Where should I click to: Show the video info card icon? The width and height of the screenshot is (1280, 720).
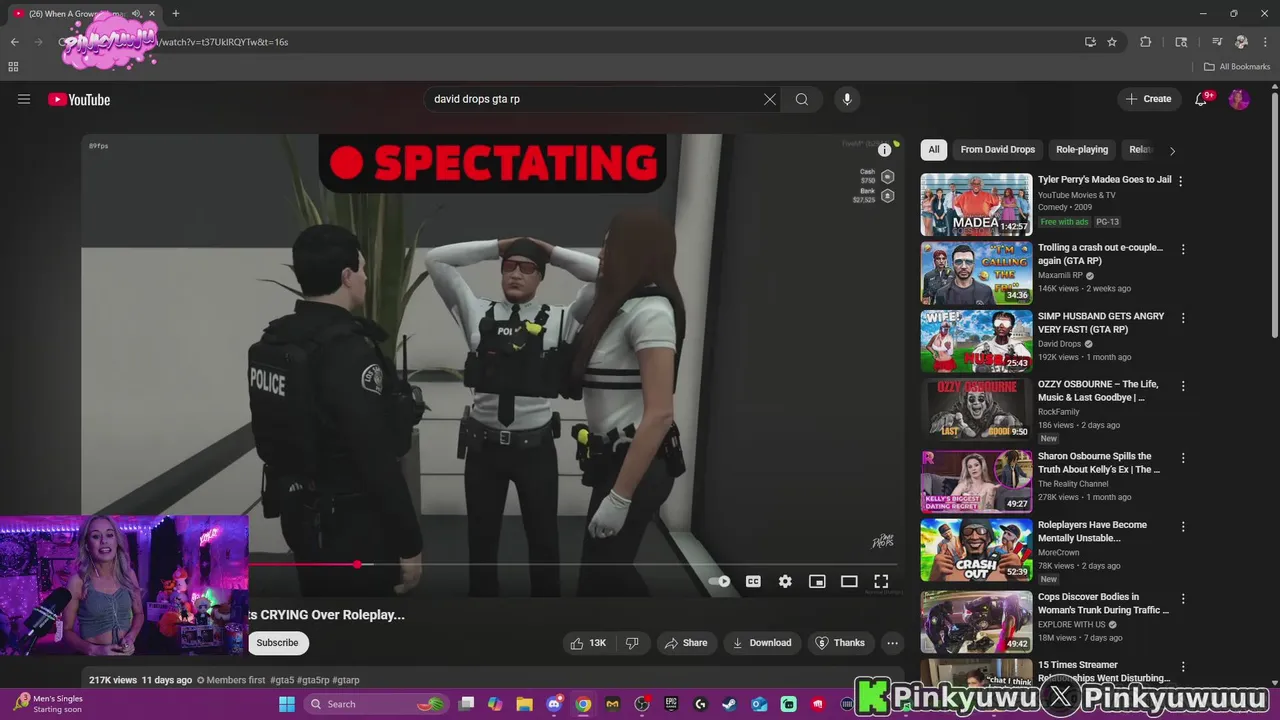pyautogui.click(x=884, y=150)
